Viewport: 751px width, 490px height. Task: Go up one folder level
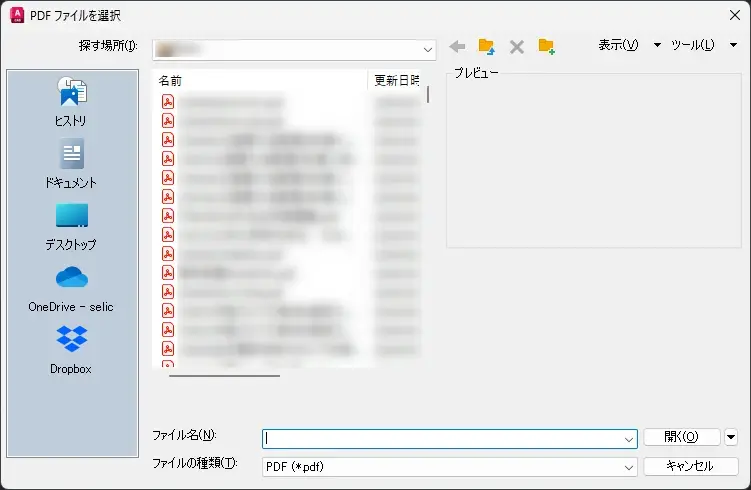pyautogui.click(x=487, y=46)
